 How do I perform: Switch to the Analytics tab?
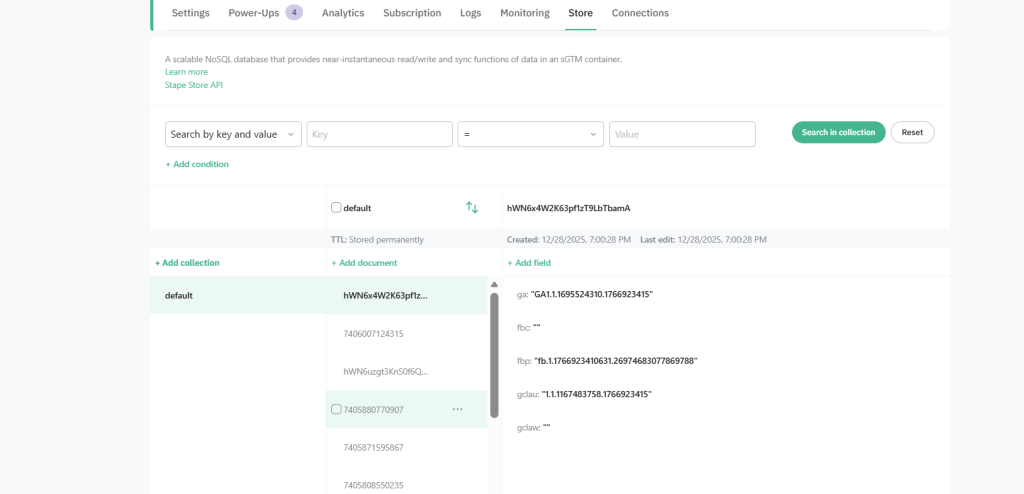[343, 13]
